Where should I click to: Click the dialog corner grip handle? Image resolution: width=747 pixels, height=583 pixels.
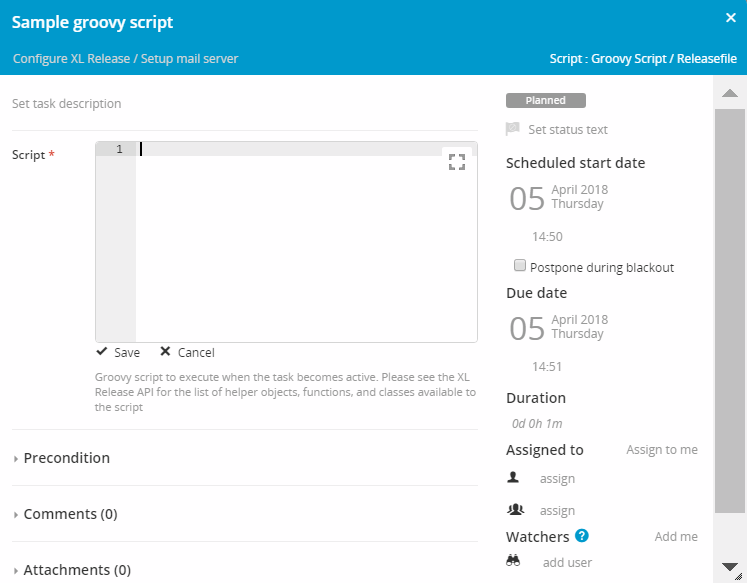(x=739, y=577)
